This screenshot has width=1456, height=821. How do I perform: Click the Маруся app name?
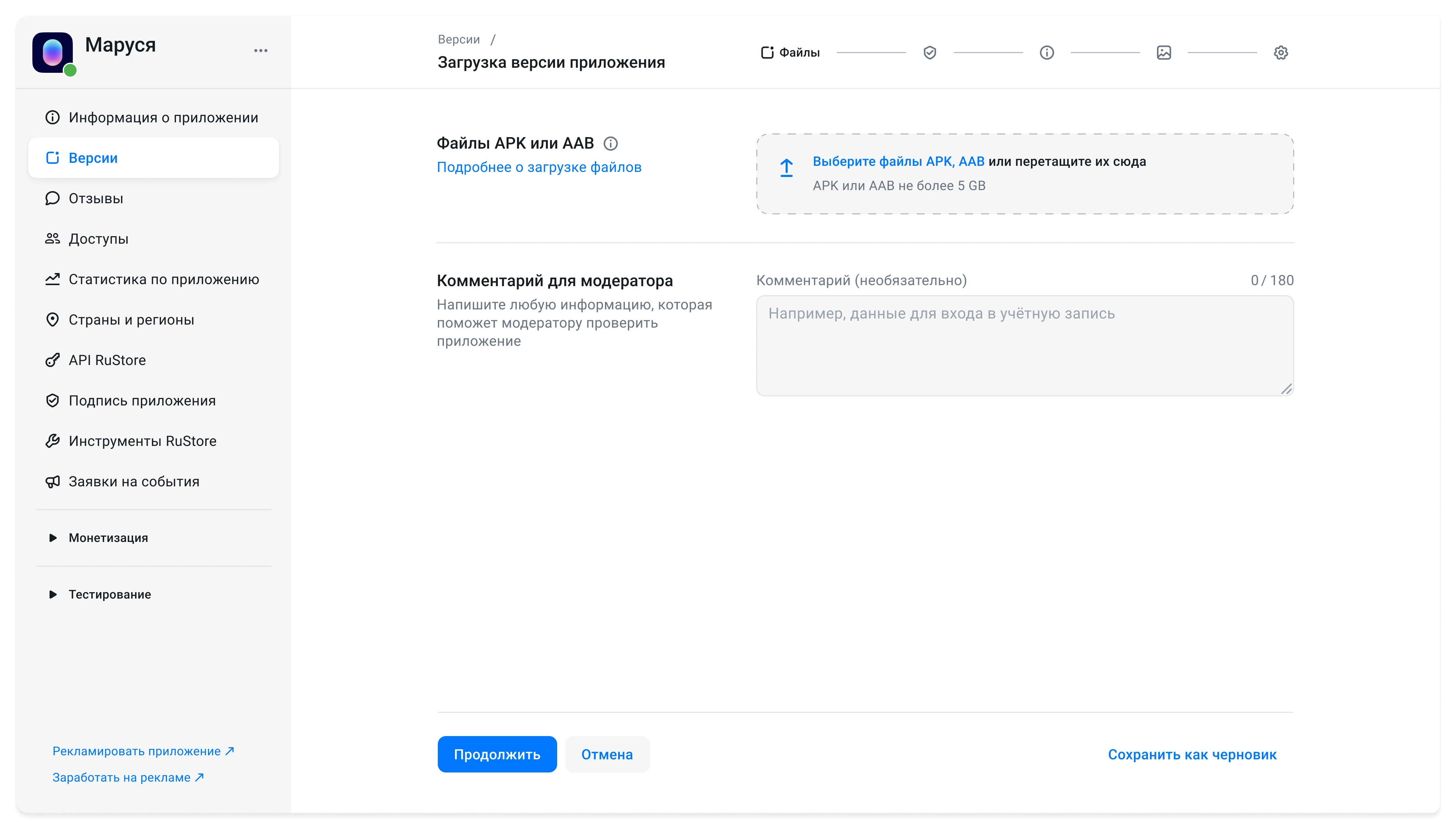pos(120,44)
